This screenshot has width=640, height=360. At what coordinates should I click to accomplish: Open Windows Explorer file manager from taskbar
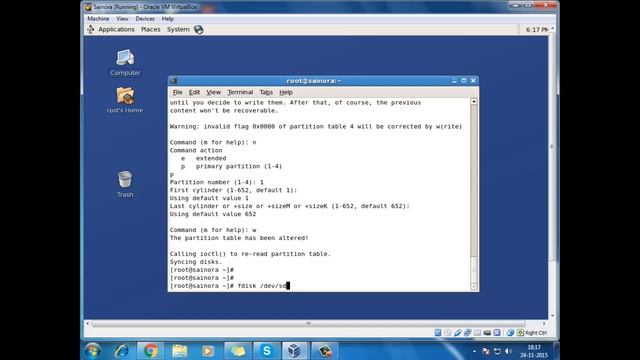(x=179, y=351)
